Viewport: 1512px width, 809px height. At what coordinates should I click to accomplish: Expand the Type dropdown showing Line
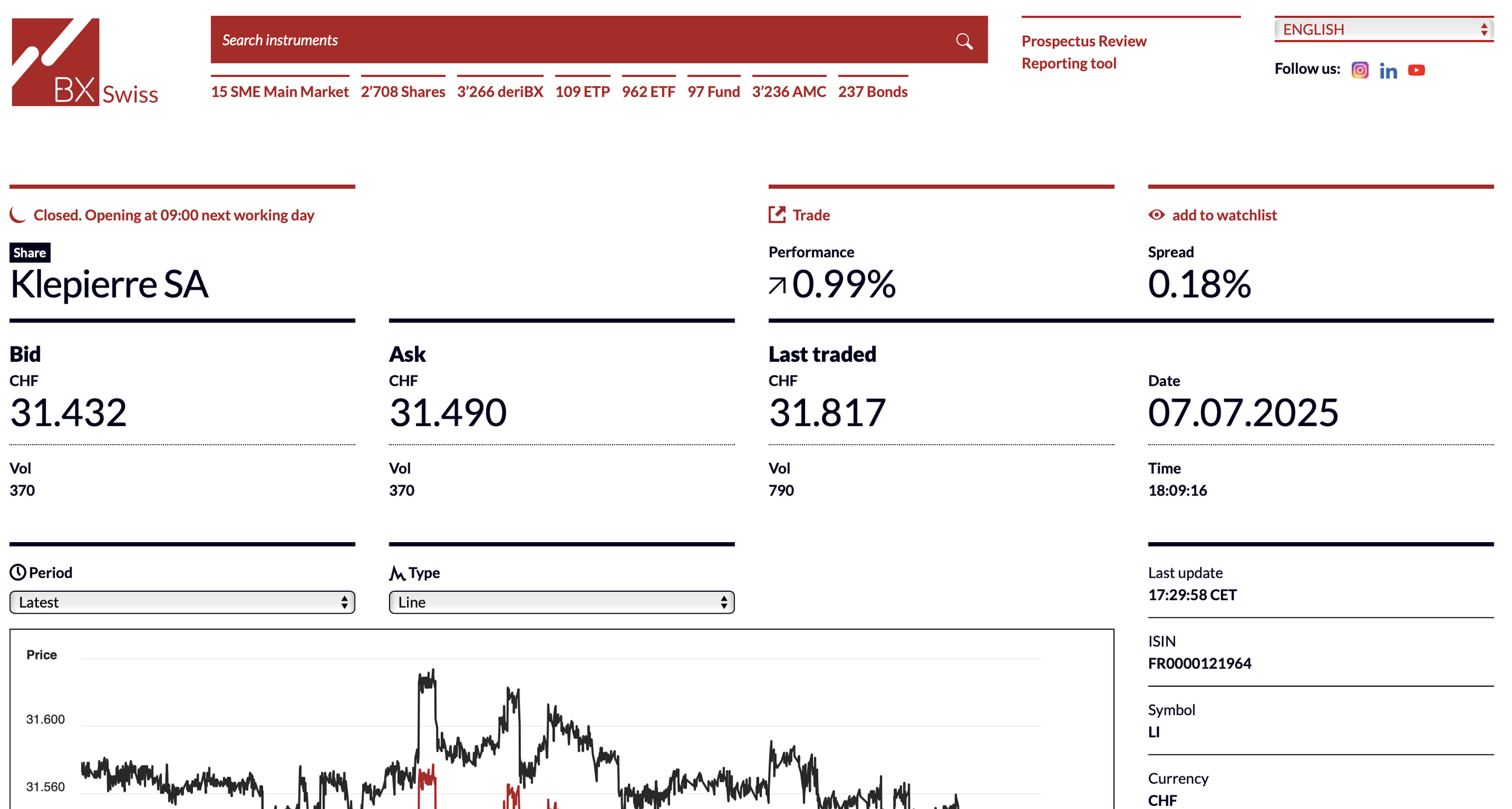(x=561, y=602)
